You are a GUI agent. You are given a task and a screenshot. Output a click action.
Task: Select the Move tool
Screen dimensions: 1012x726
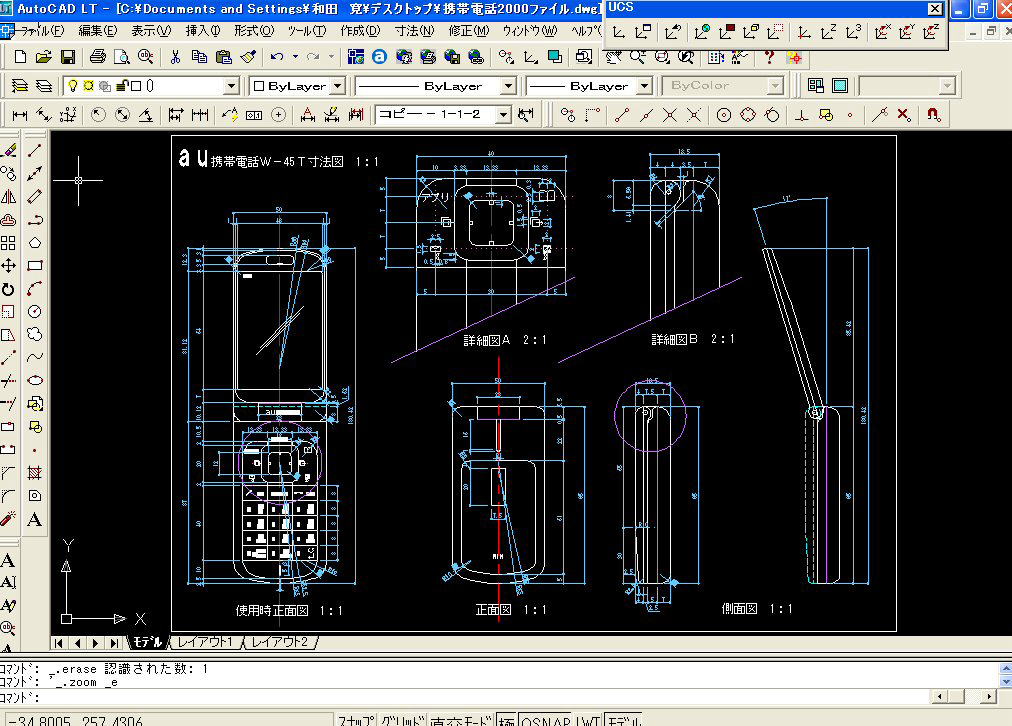coord(8,266)
